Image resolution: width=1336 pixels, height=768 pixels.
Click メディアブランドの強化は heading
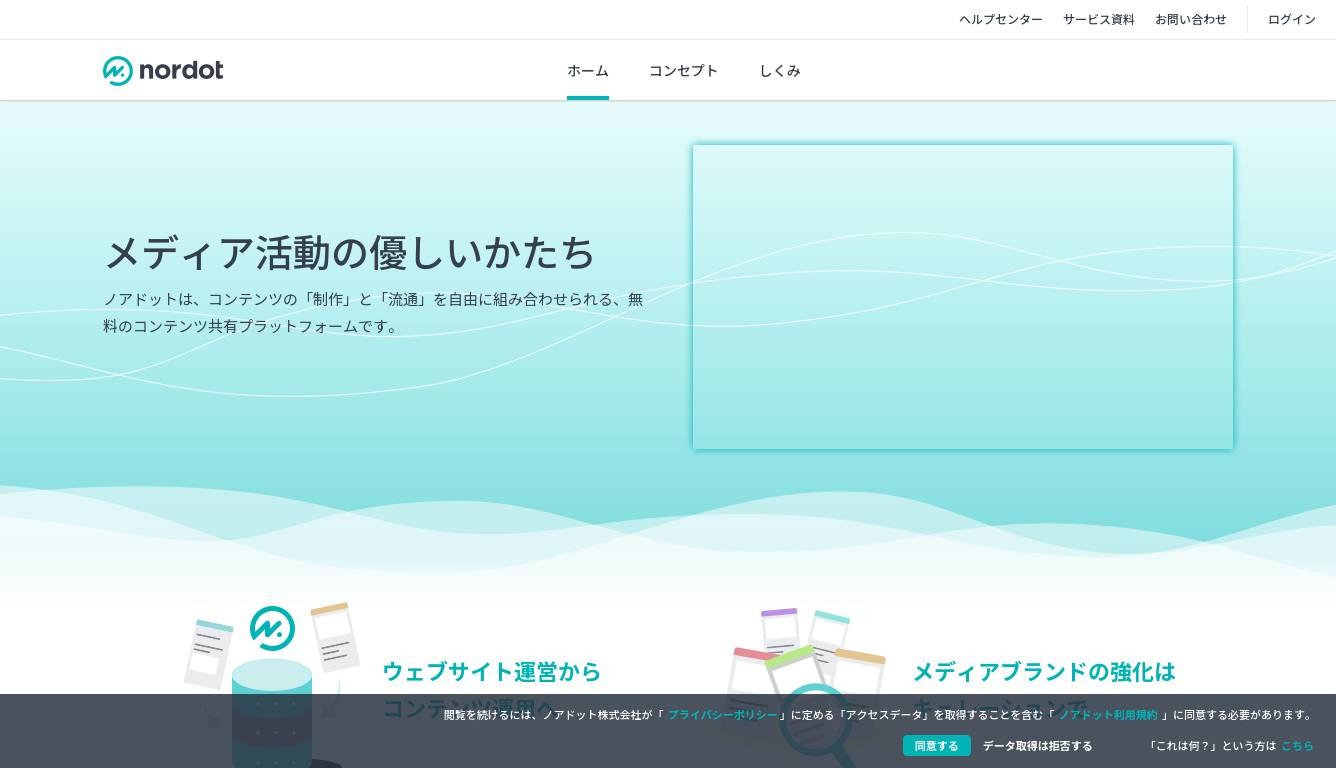click(x=1044, y=672)
